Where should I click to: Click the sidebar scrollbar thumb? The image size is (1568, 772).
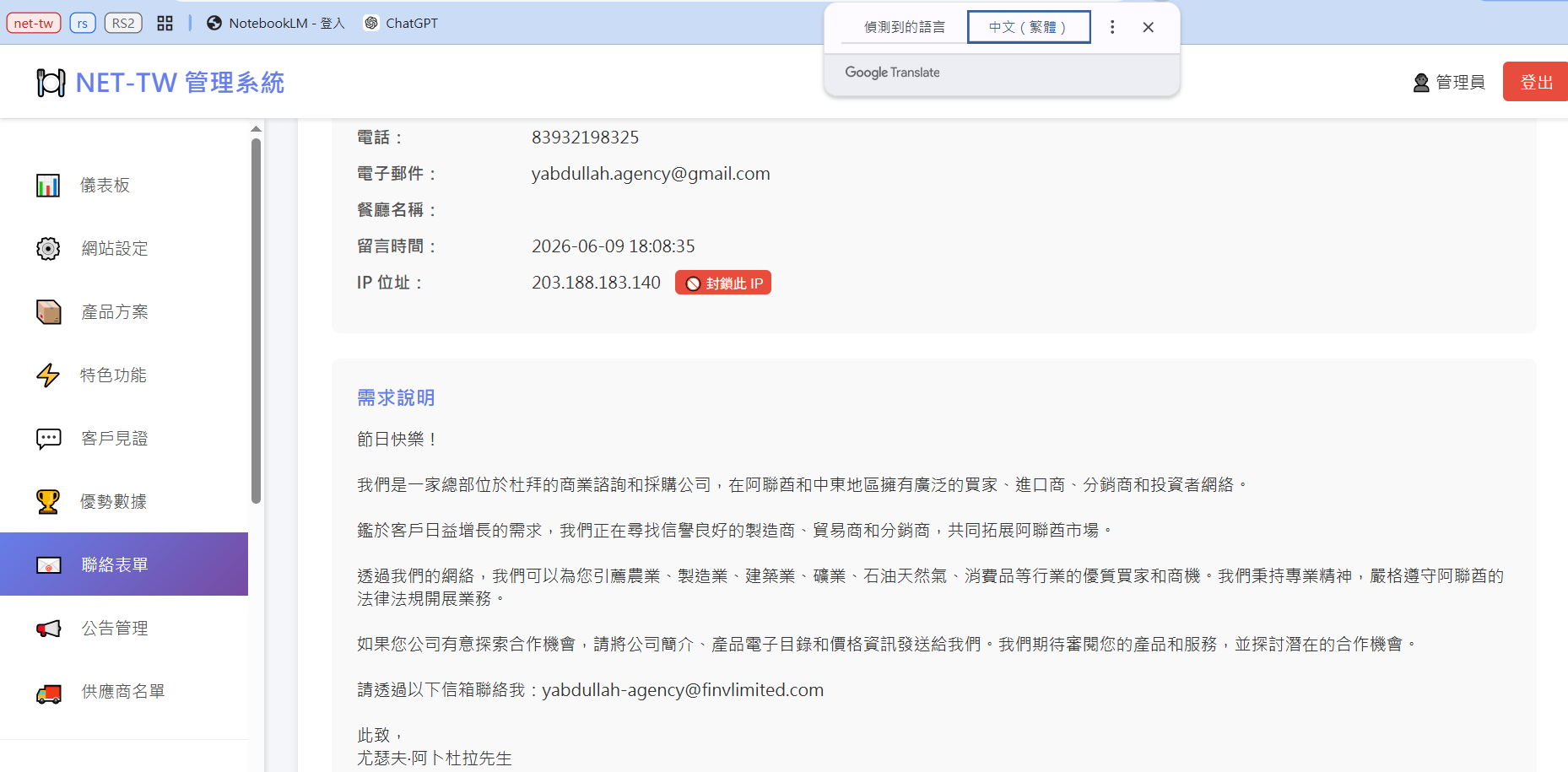point(256,321)
